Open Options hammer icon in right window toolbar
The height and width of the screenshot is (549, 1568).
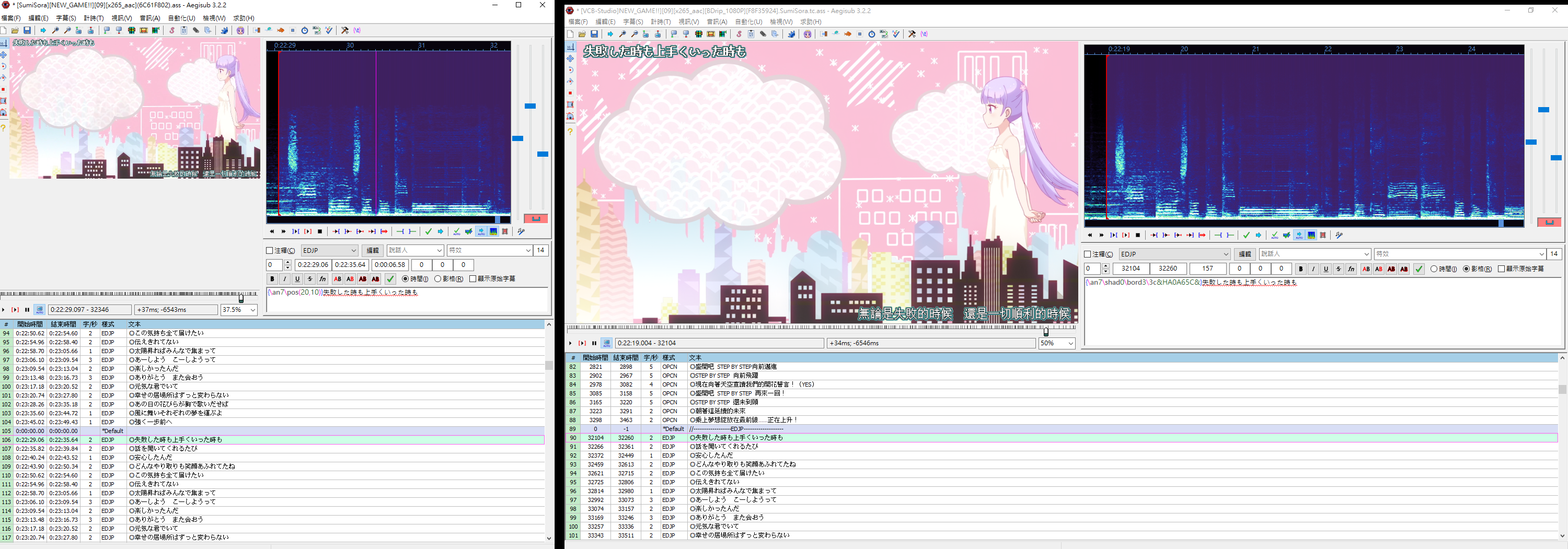point(912,34)
